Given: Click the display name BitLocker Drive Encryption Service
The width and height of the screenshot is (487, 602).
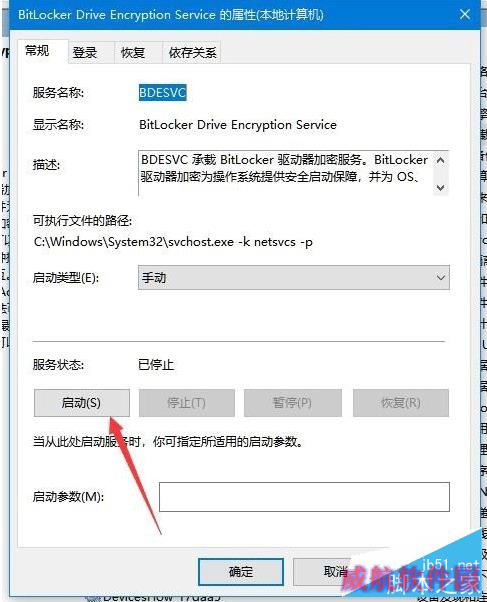Looking at the screenshot, I should coord(238,125).
